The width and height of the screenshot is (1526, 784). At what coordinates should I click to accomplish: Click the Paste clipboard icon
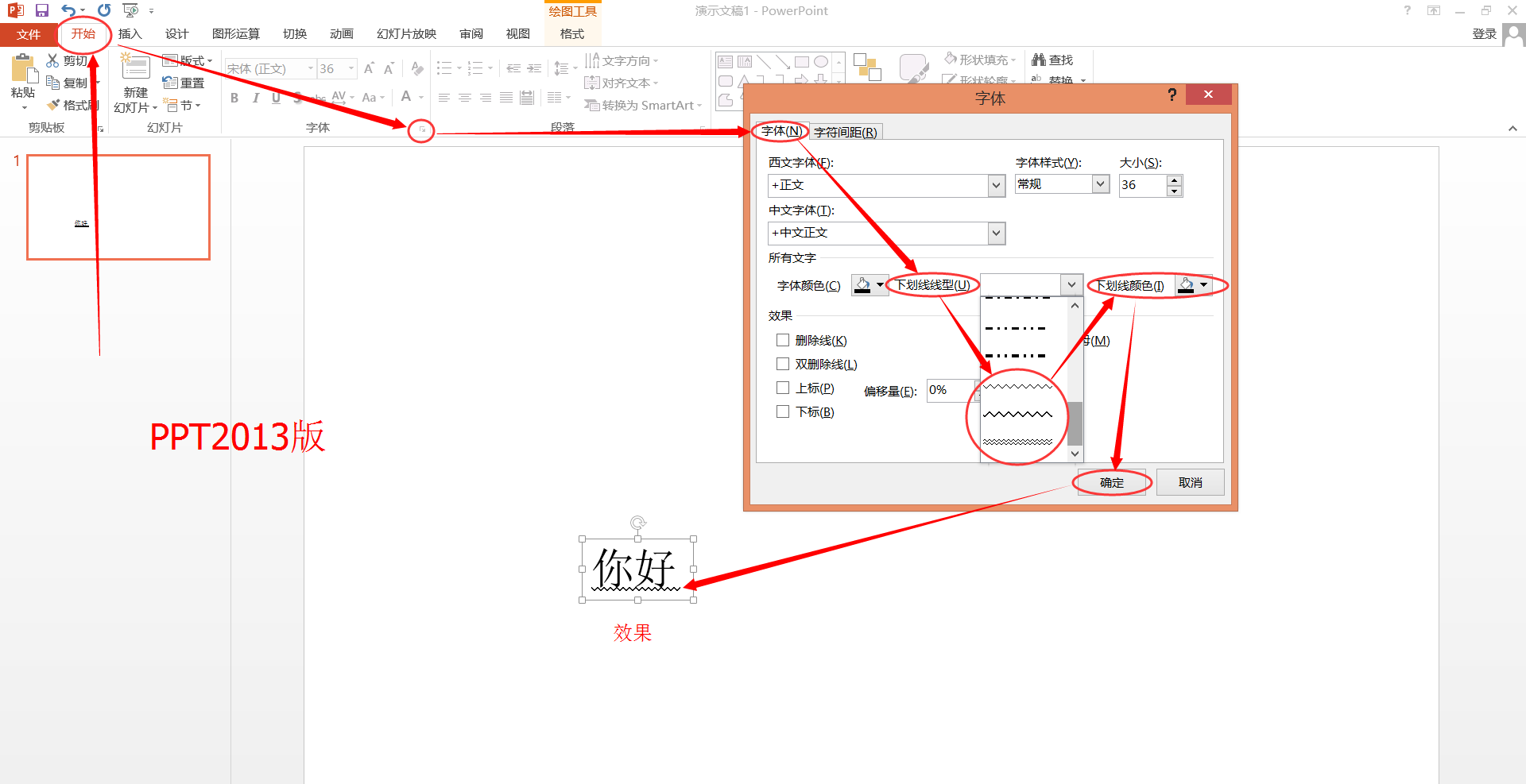point(24,70)
